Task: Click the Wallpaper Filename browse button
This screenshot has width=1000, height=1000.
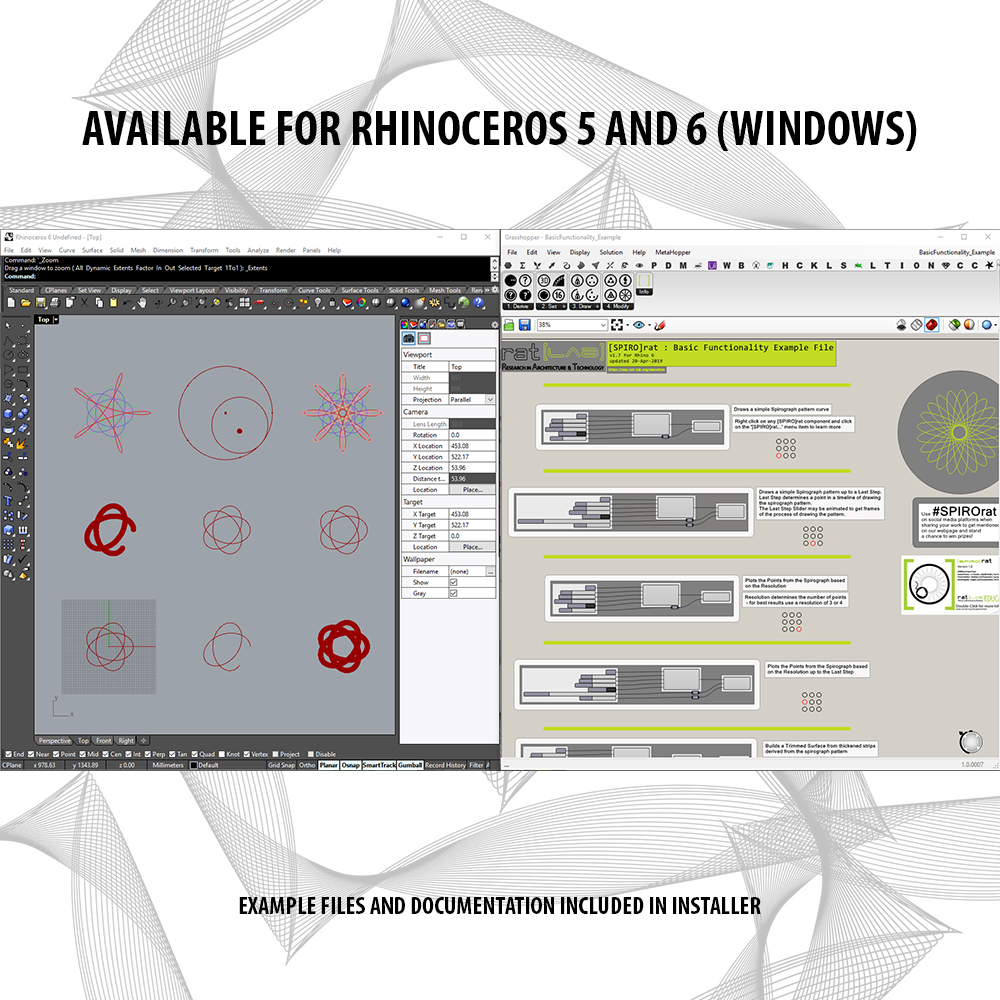Action: click(x=490, y=571)
